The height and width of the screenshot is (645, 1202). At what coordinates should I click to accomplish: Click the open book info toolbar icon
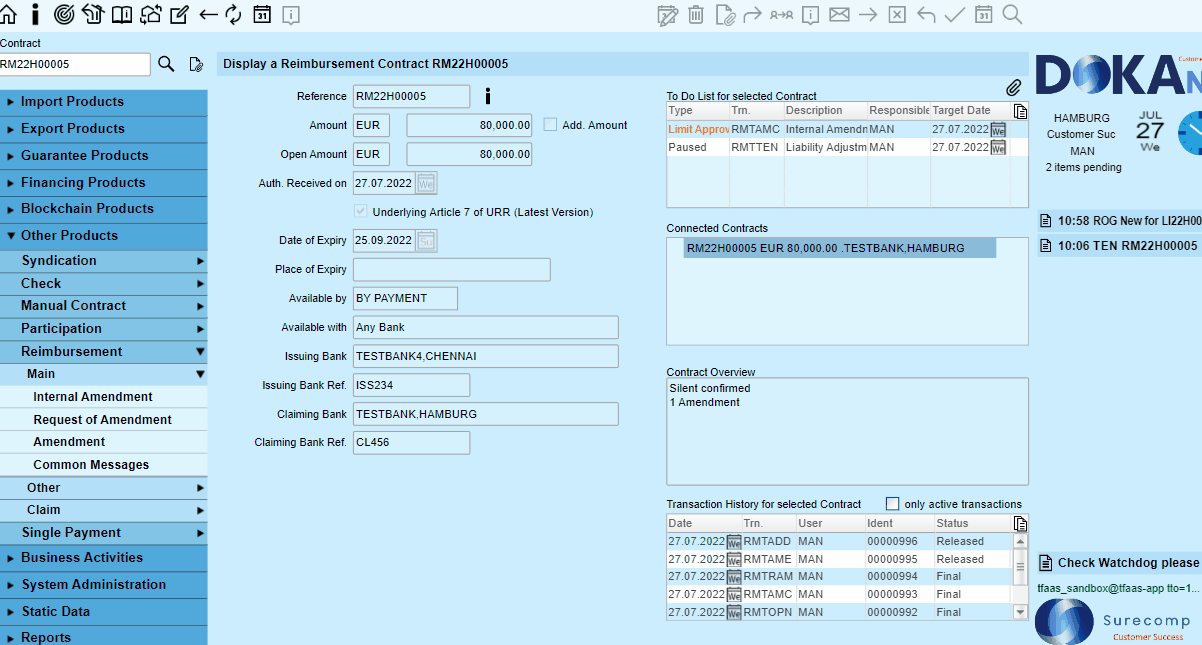122,14
